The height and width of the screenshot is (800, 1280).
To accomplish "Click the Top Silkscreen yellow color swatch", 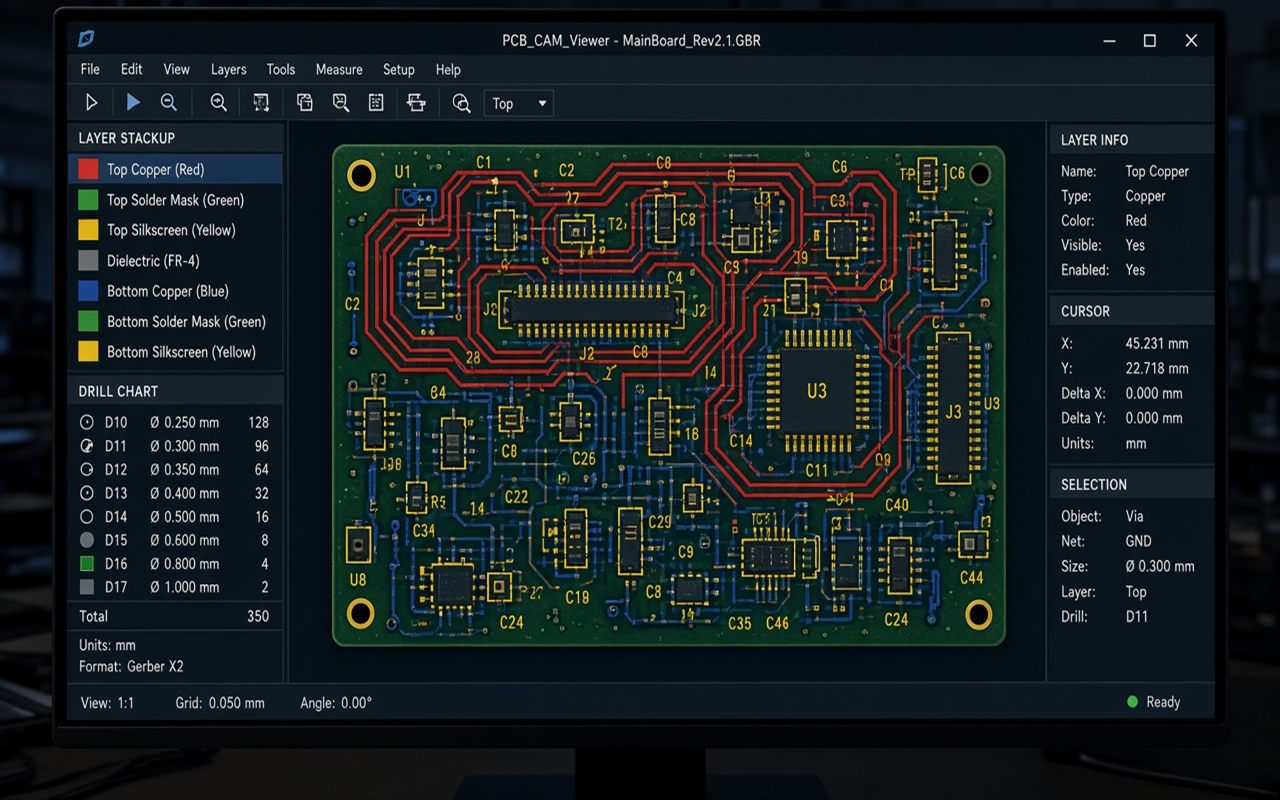I will pyautogui.click(x=88, y=230).
